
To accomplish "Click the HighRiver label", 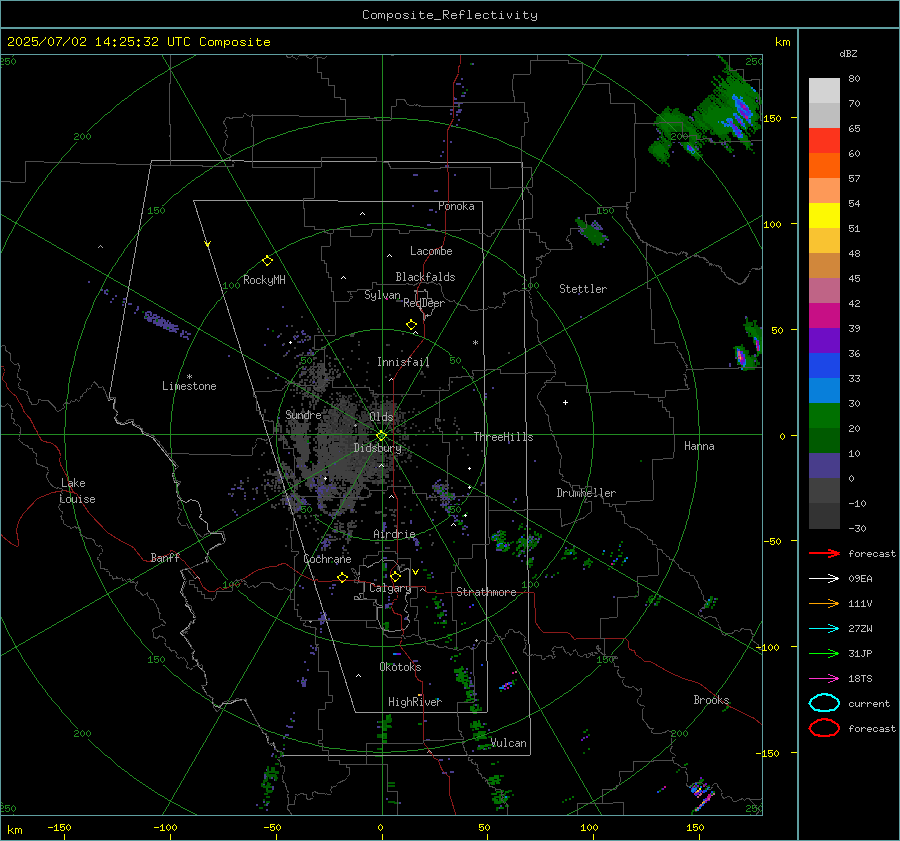I will (415, 702).
